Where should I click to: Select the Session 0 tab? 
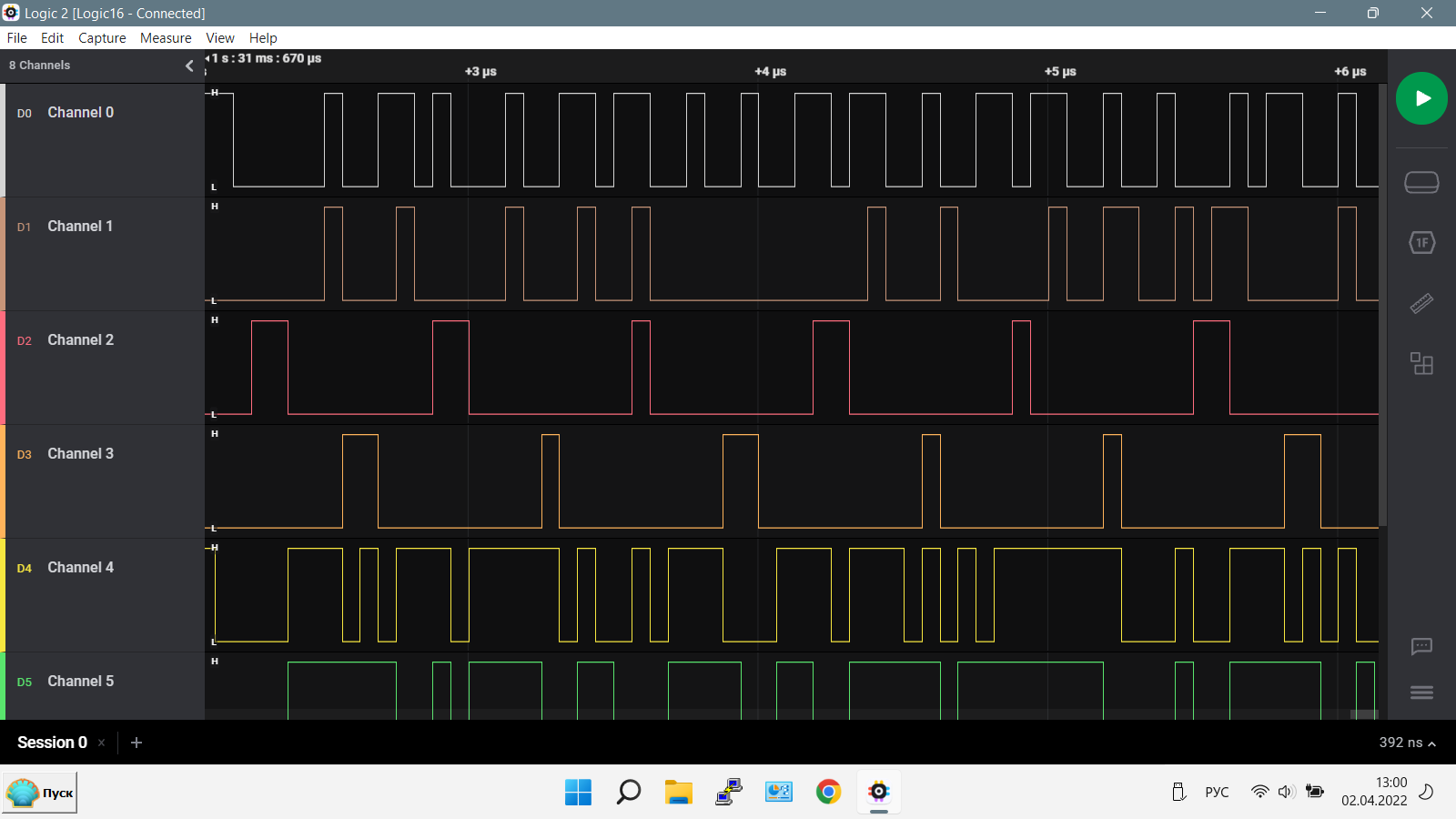[x=52, y=743]
